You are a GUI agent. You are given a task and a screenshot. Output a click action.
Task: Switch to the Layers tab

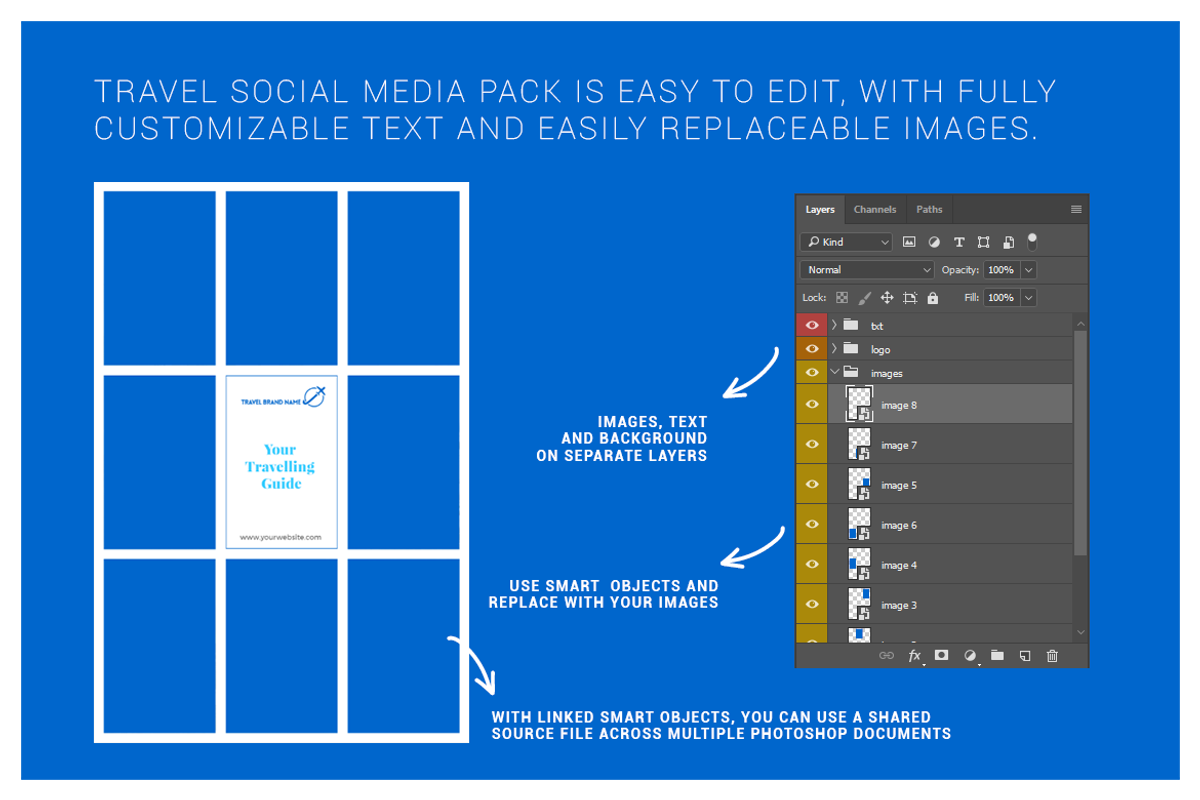[820, 209]
